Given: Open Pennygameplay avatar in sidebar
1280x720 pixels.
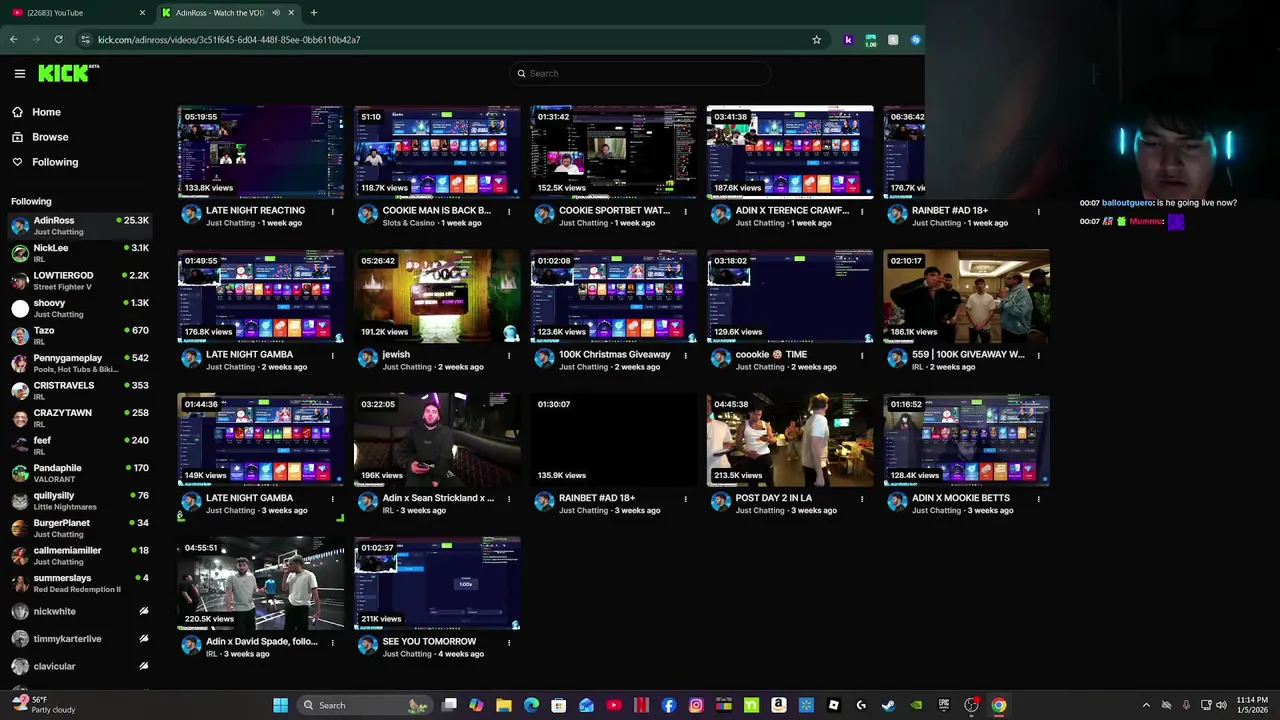Looking at the screenshot, I should [x=20, y=363].
